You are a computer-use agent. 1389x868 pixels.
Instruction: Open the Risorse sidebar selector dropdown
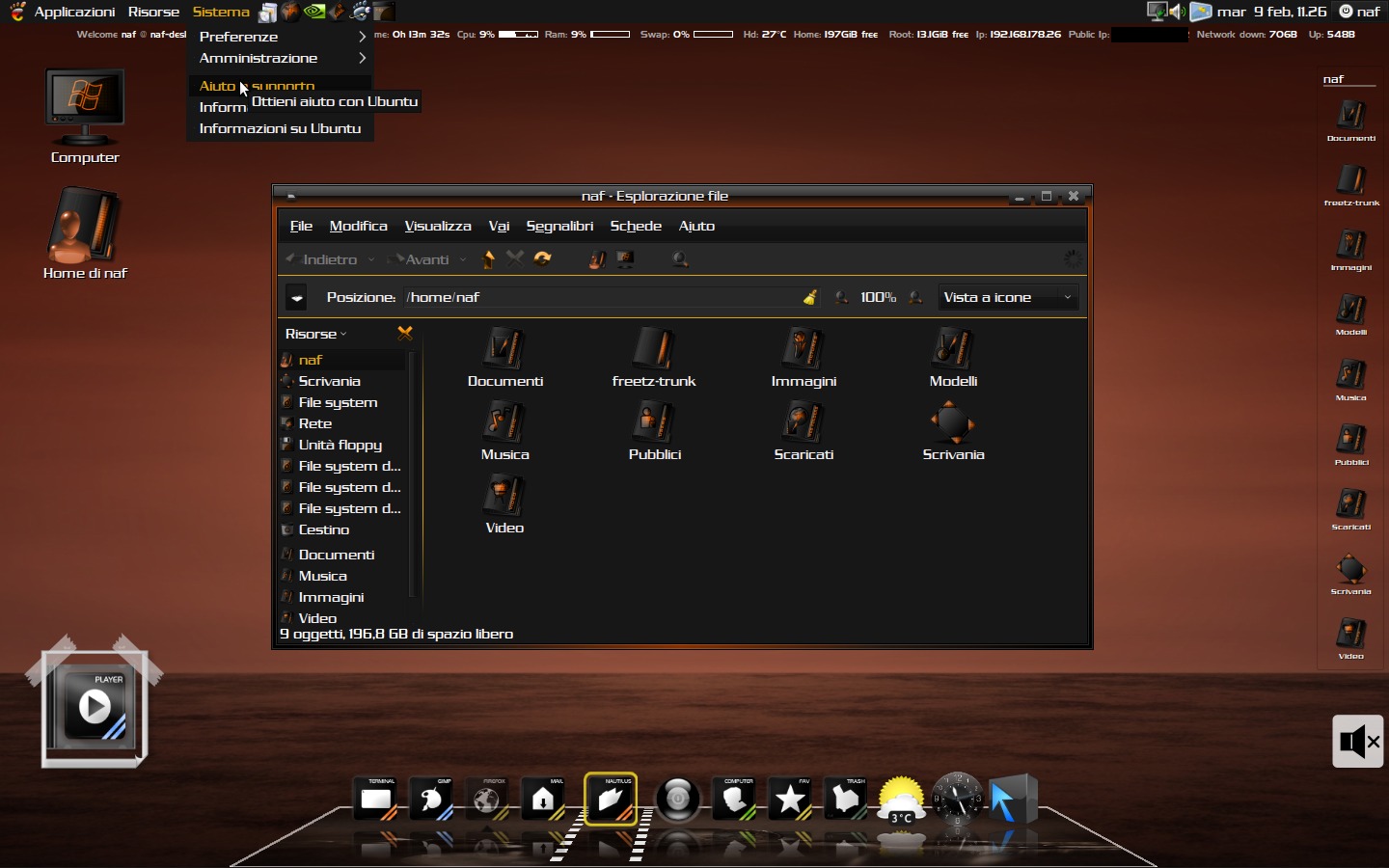click(315, 334)
